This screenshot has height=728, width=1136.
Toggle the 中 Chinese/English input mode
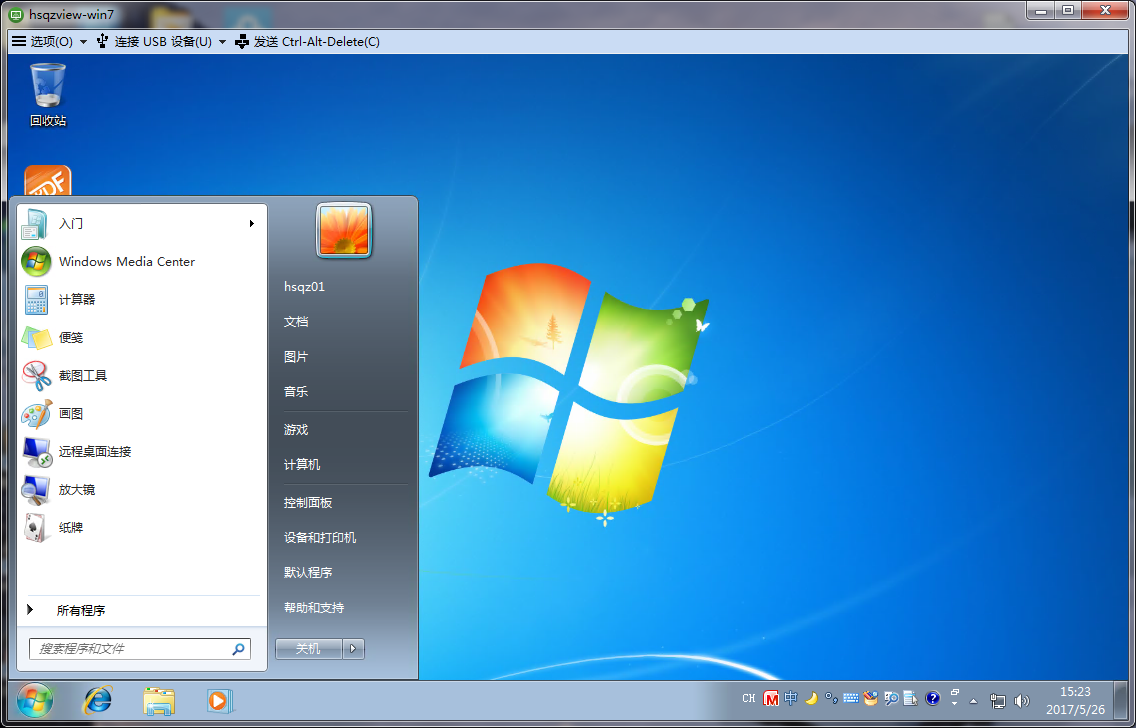[791, 698]
